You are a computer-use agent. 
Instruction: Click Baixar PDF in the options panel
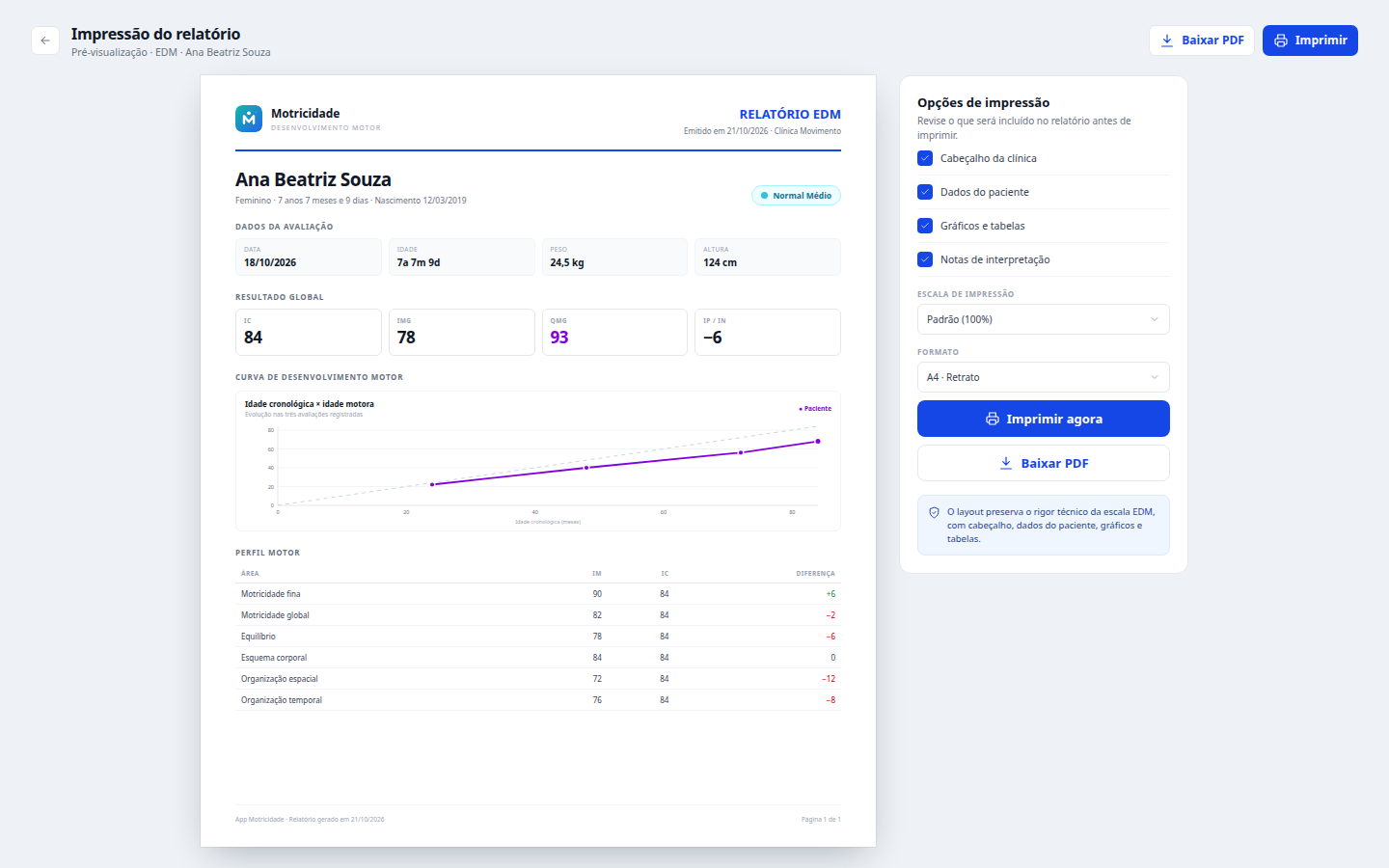[x=1044, y=463]
